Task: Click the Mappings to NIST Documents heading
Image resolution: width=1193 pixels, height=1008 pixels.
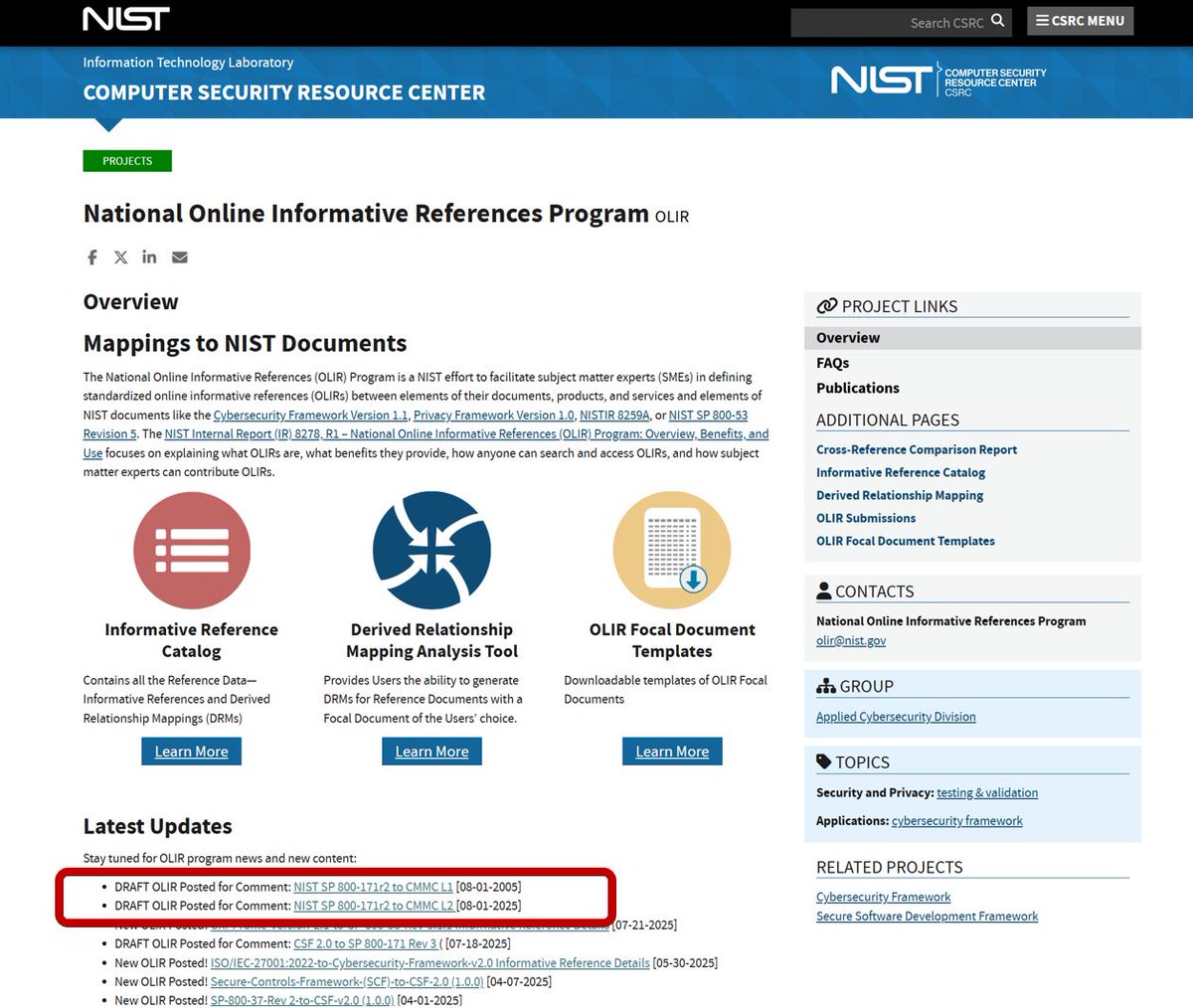Action: (246, 343)
